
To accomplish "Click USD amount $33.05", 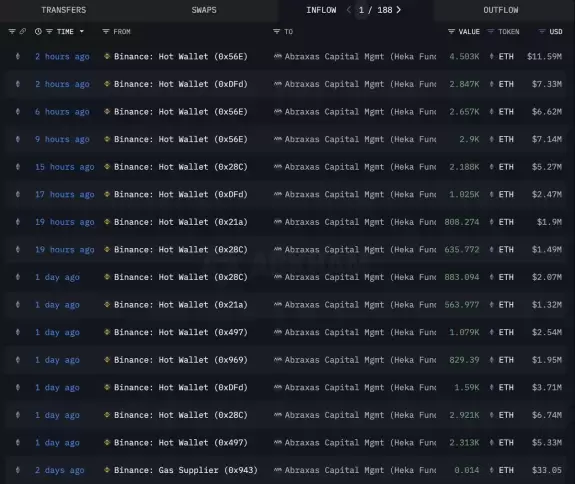I will point(547,470).
